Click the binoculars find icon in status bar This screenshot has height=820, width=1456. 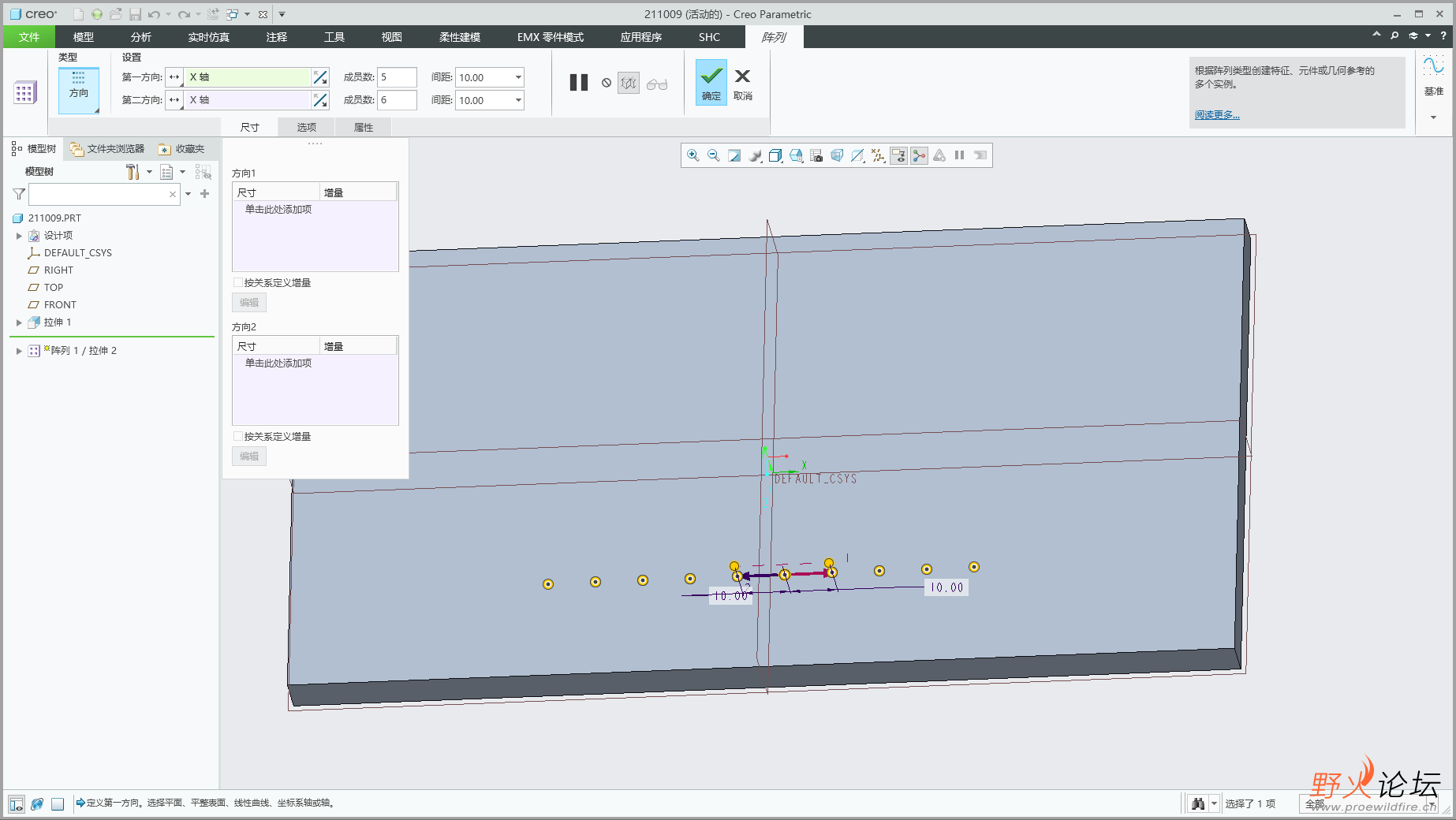[1198, 803]
